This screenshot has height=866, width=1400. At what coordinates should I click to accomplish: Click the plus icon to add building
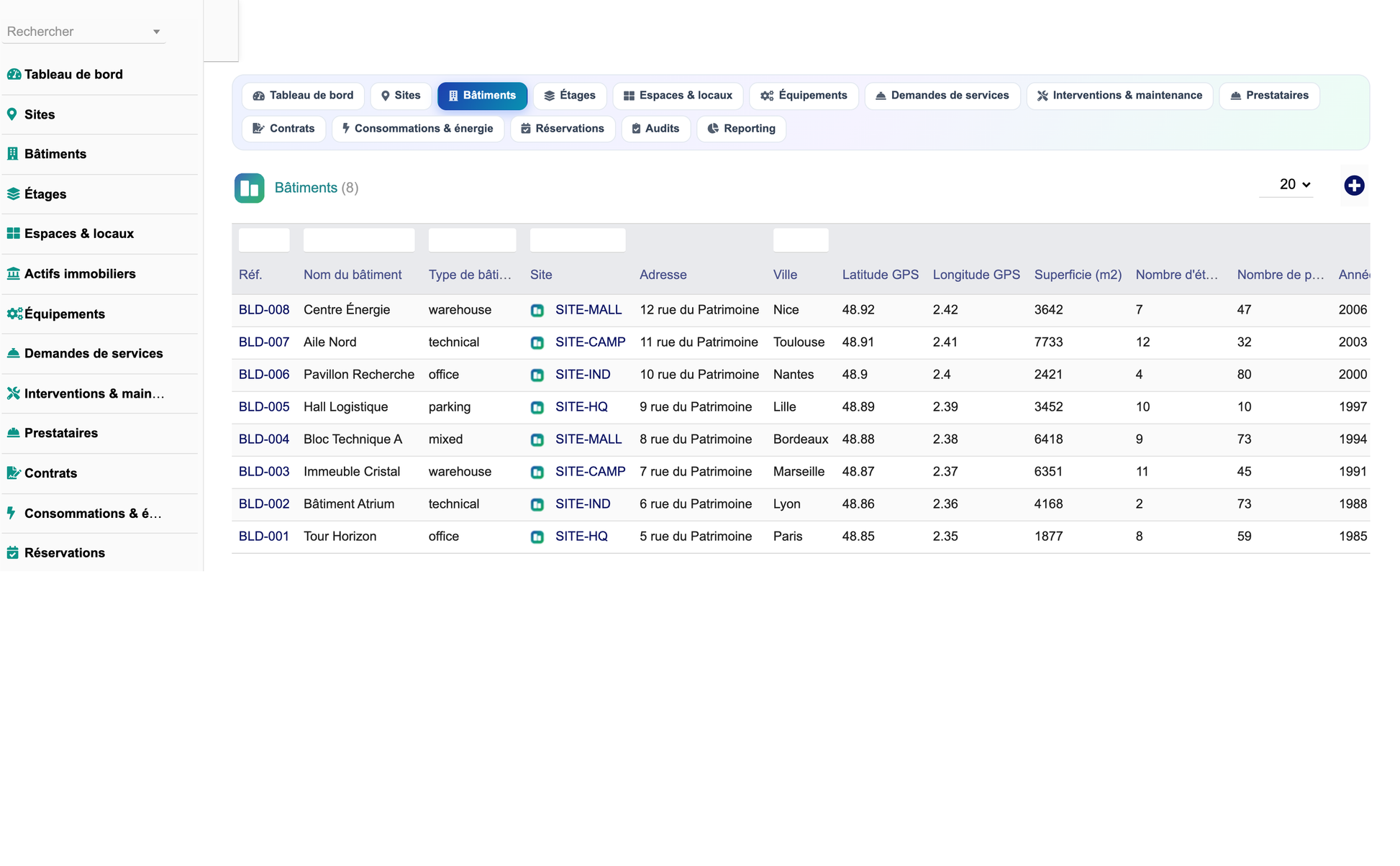[1354, 186]
